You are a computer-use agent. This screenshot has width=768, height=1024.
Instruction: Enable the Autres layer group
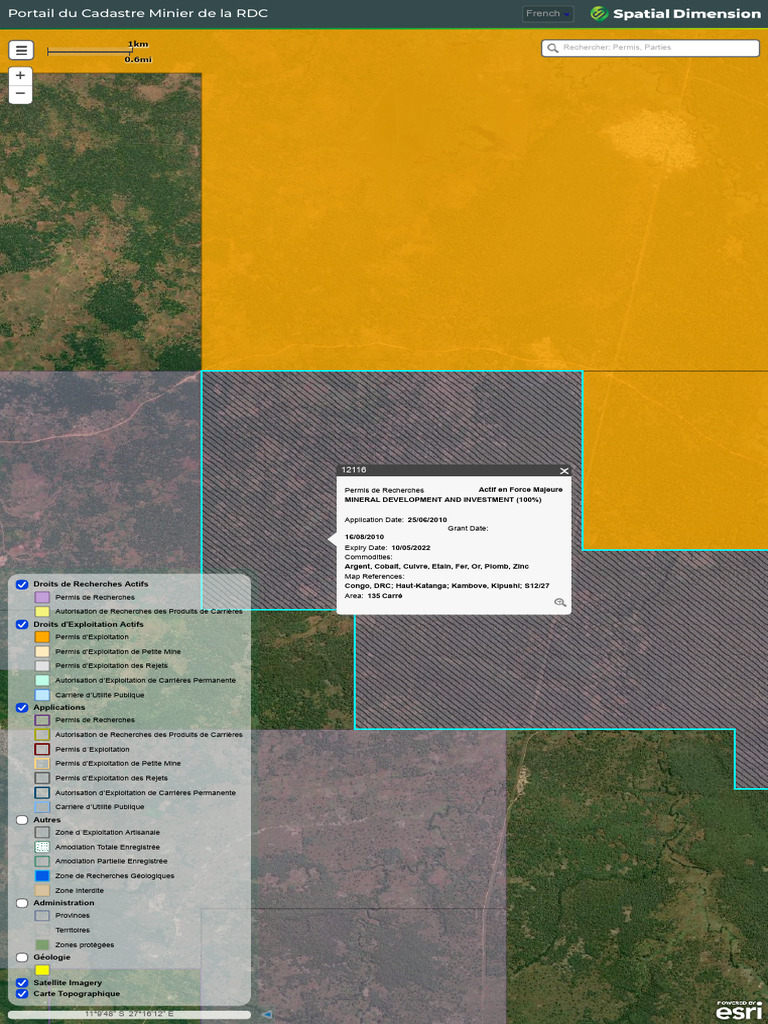click(22, 820)
